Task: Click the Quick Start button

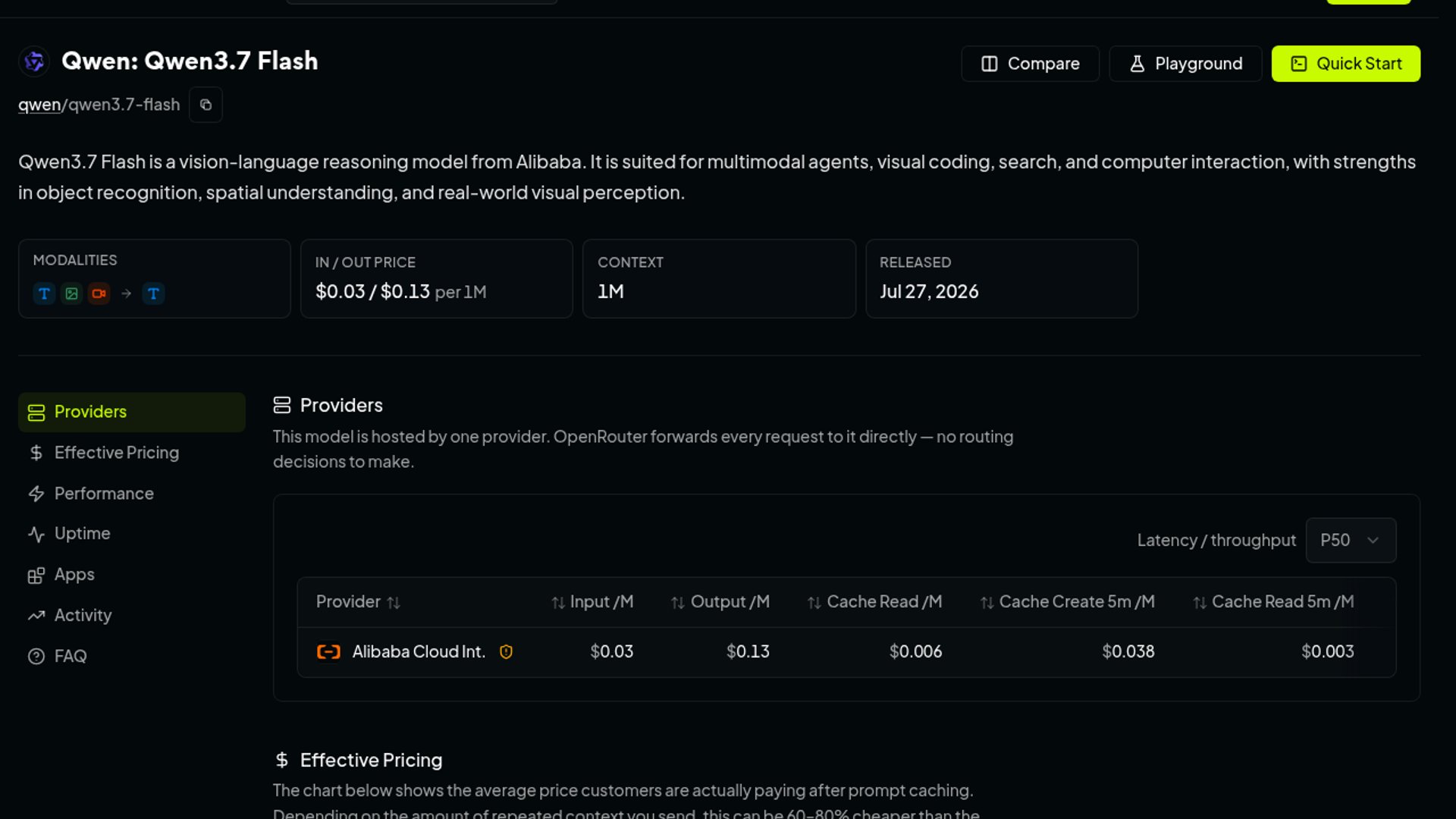Action: pos(1346,64)
